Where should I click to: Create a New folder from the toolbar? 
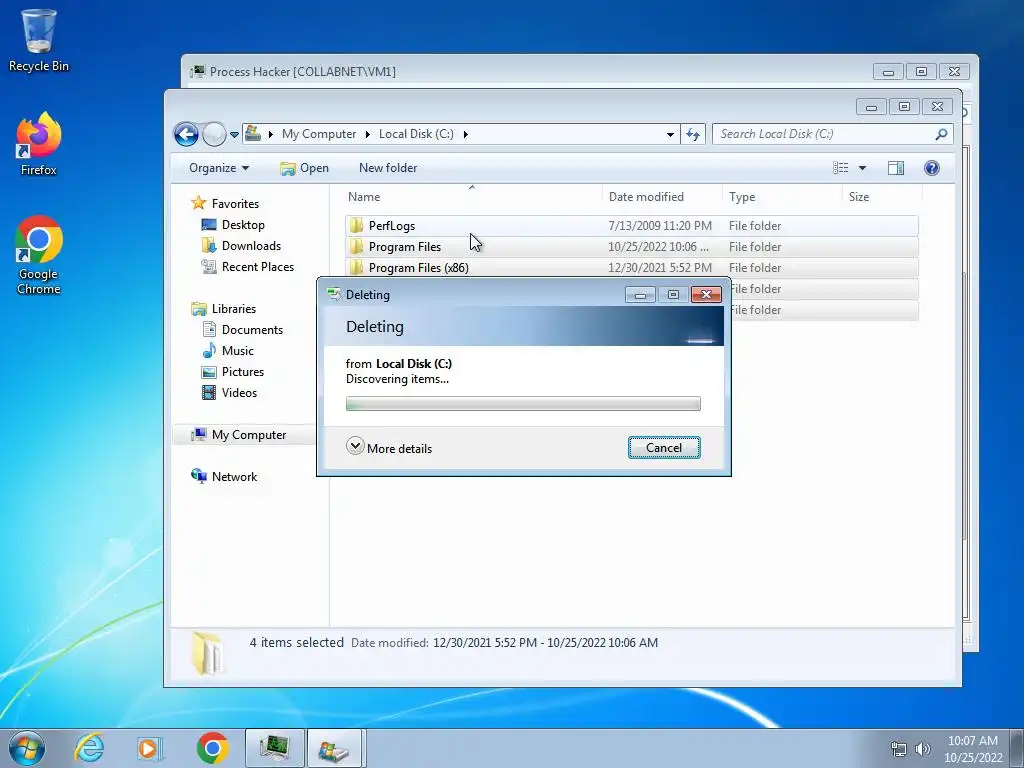click(388, 168)
